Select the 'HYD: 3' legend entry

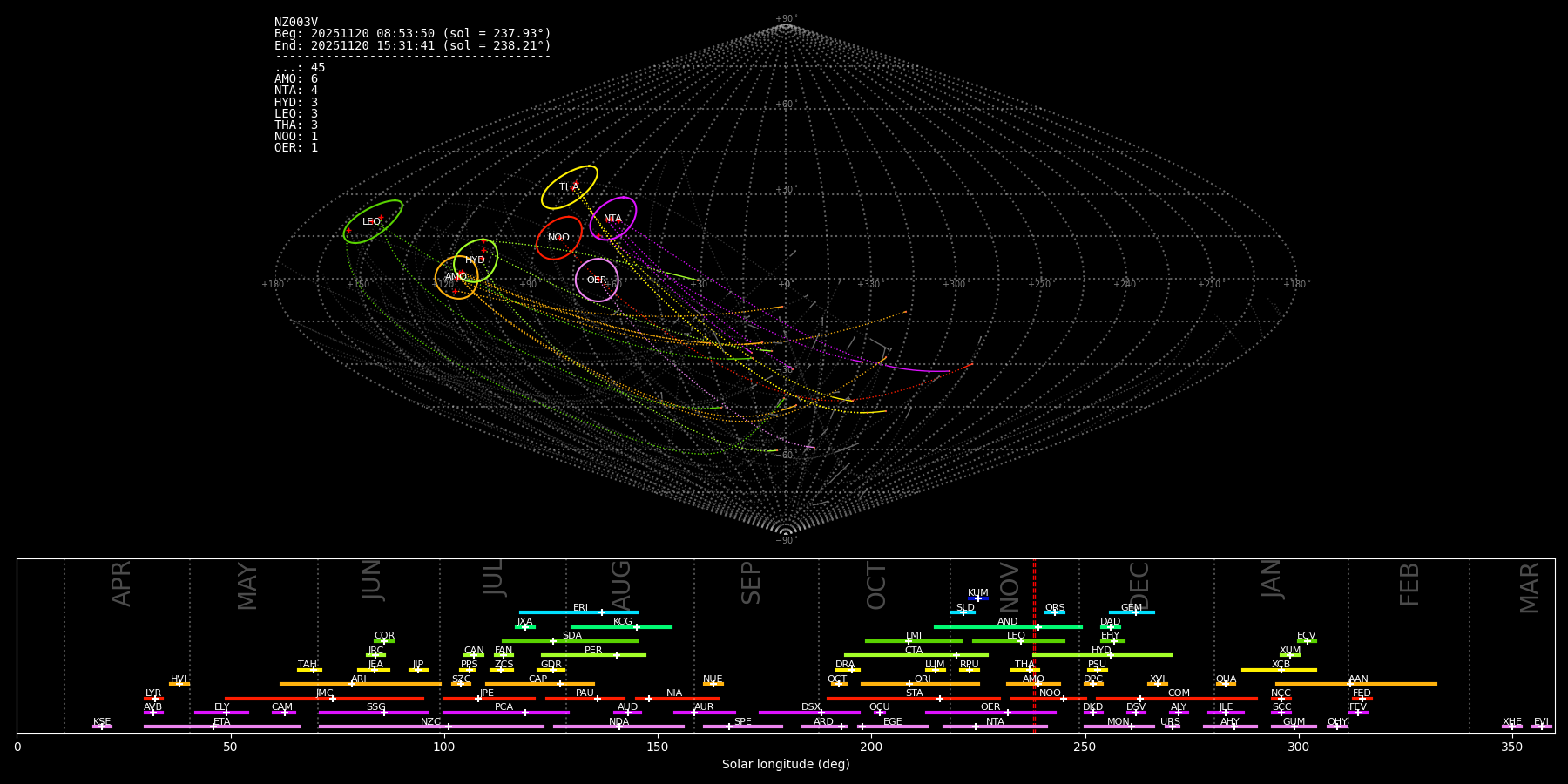coord(296,102)
